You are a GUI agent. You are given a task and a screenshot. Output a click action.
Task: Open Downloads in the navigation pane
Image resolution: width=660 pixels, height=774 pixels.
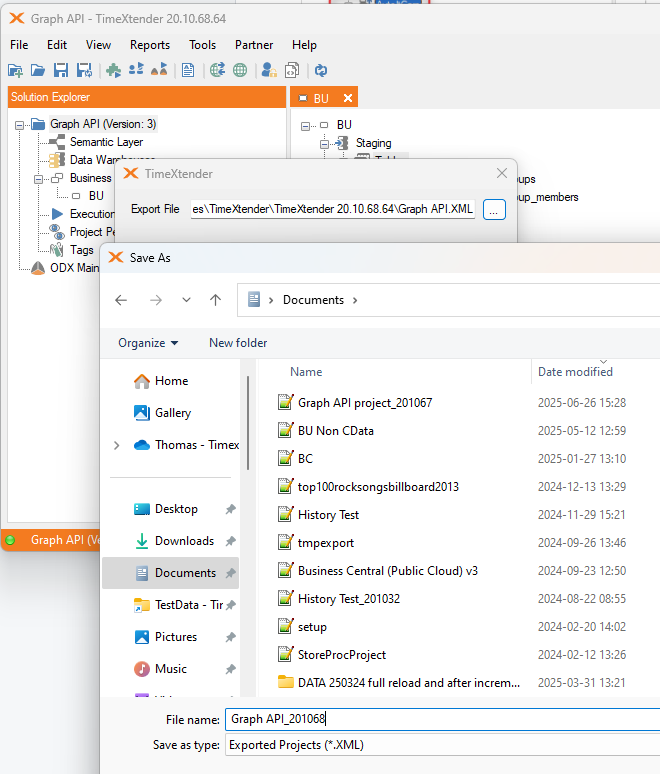pyautogui.click(x=184, y=541)
